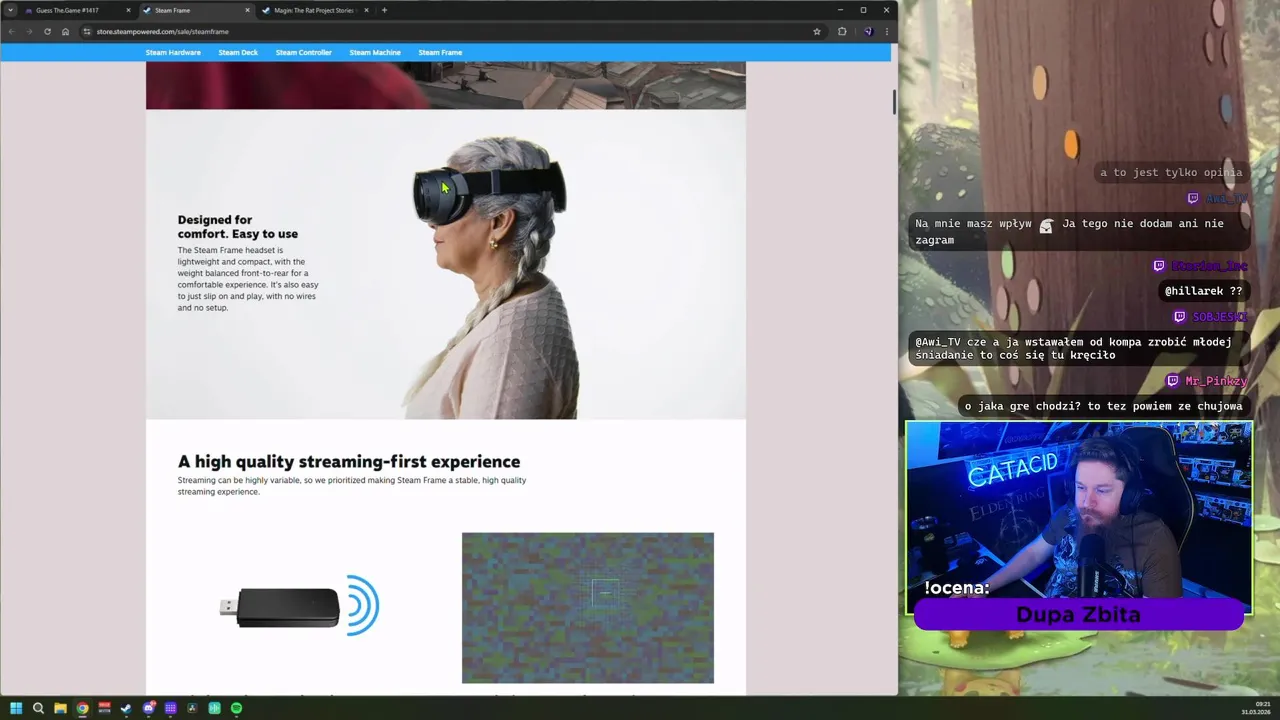Click the Mr_Pinkzy chat username
Viewport: 1280px width, 720px height.
click(1216, 381)
